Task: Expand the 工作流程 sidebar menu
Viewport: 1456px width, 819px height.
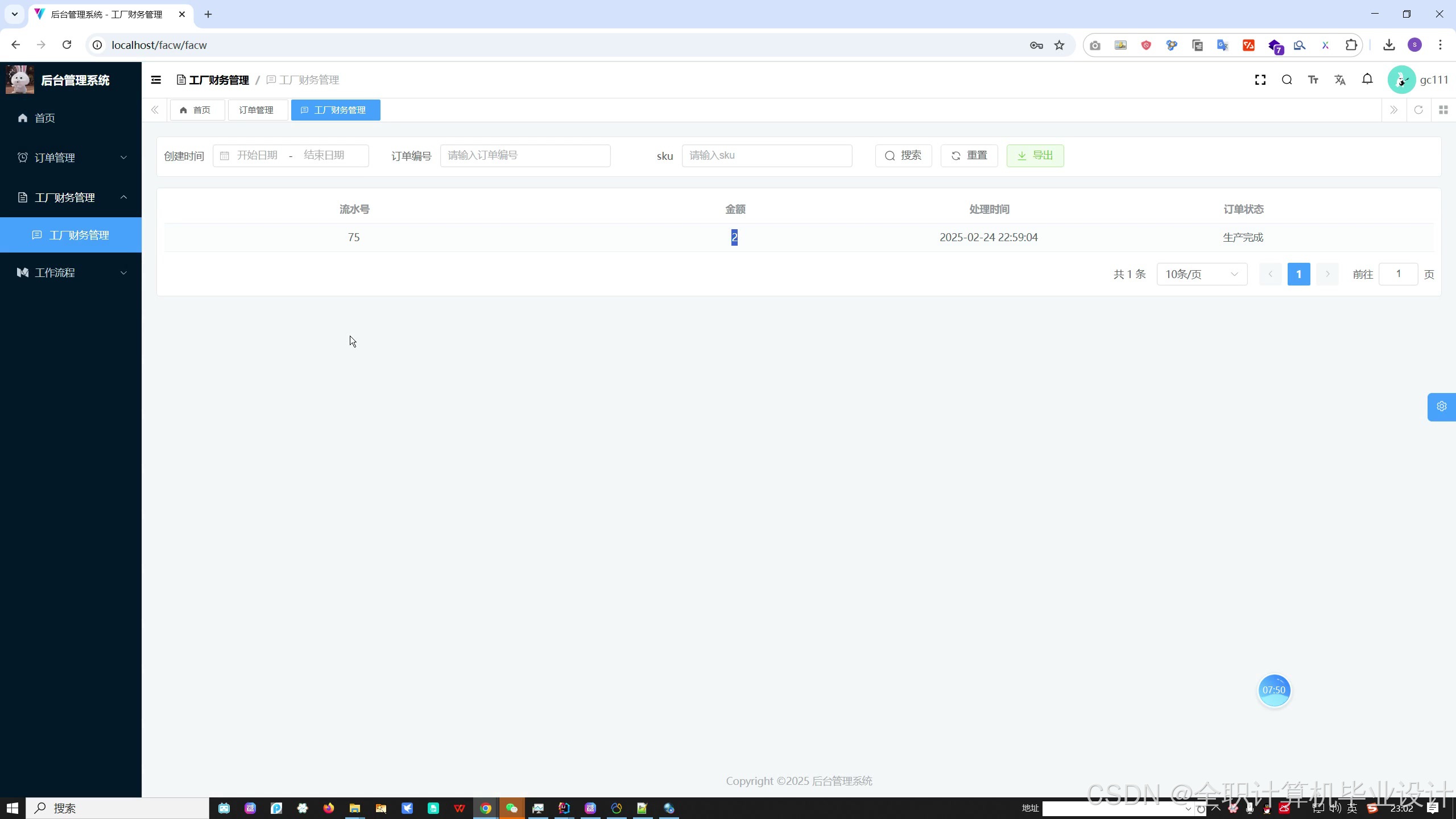Action: [x=71, y=272]
